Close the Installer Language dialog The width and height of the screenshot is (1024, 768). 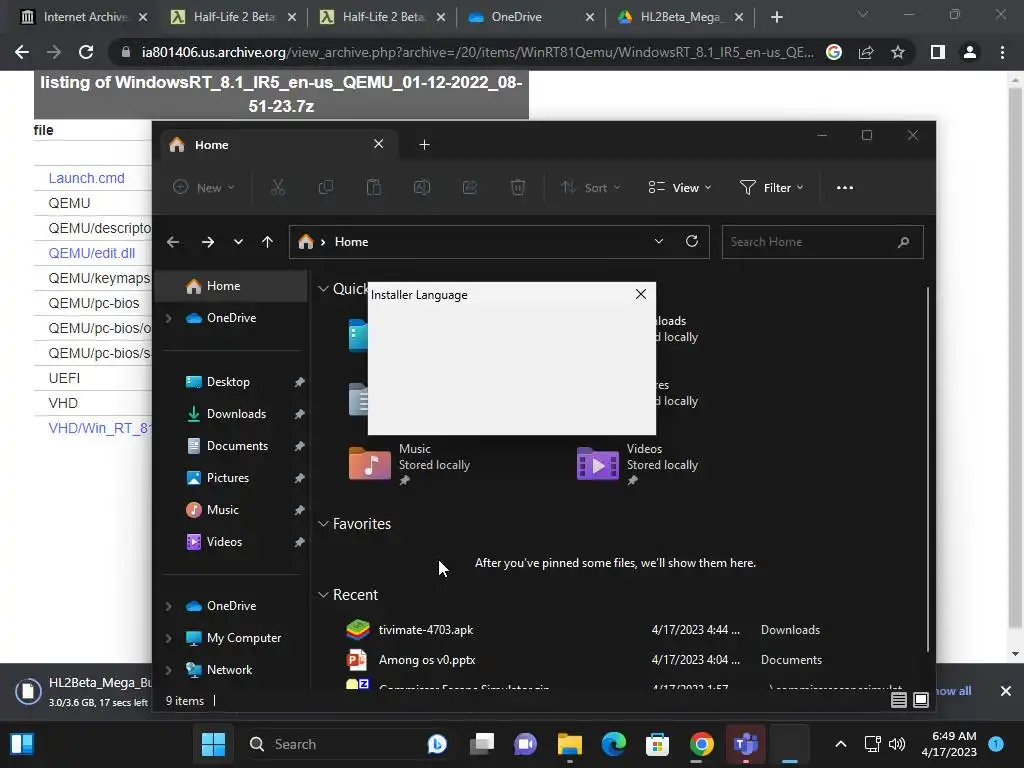click(641, 295)
